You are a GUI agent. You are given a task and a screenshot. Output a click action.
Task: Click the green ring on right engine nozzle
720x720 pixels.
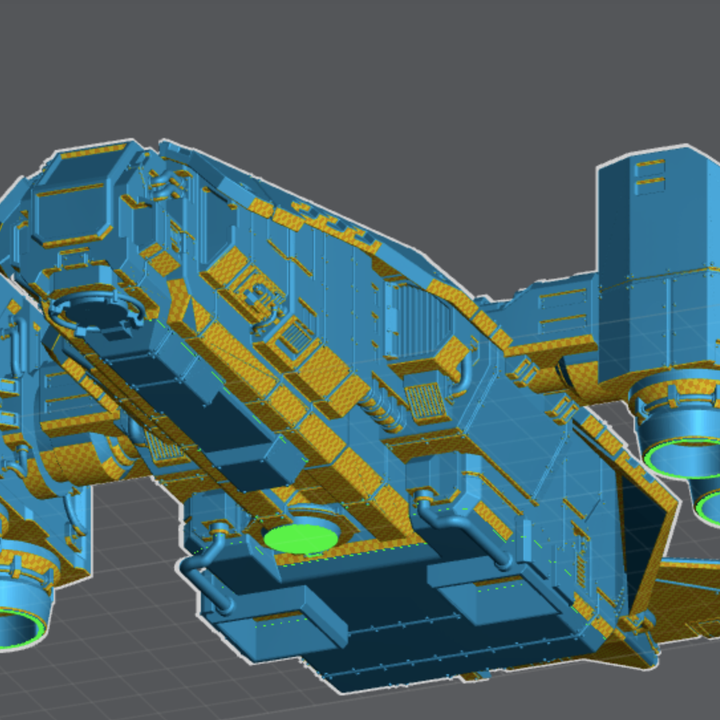pos(684,458)
